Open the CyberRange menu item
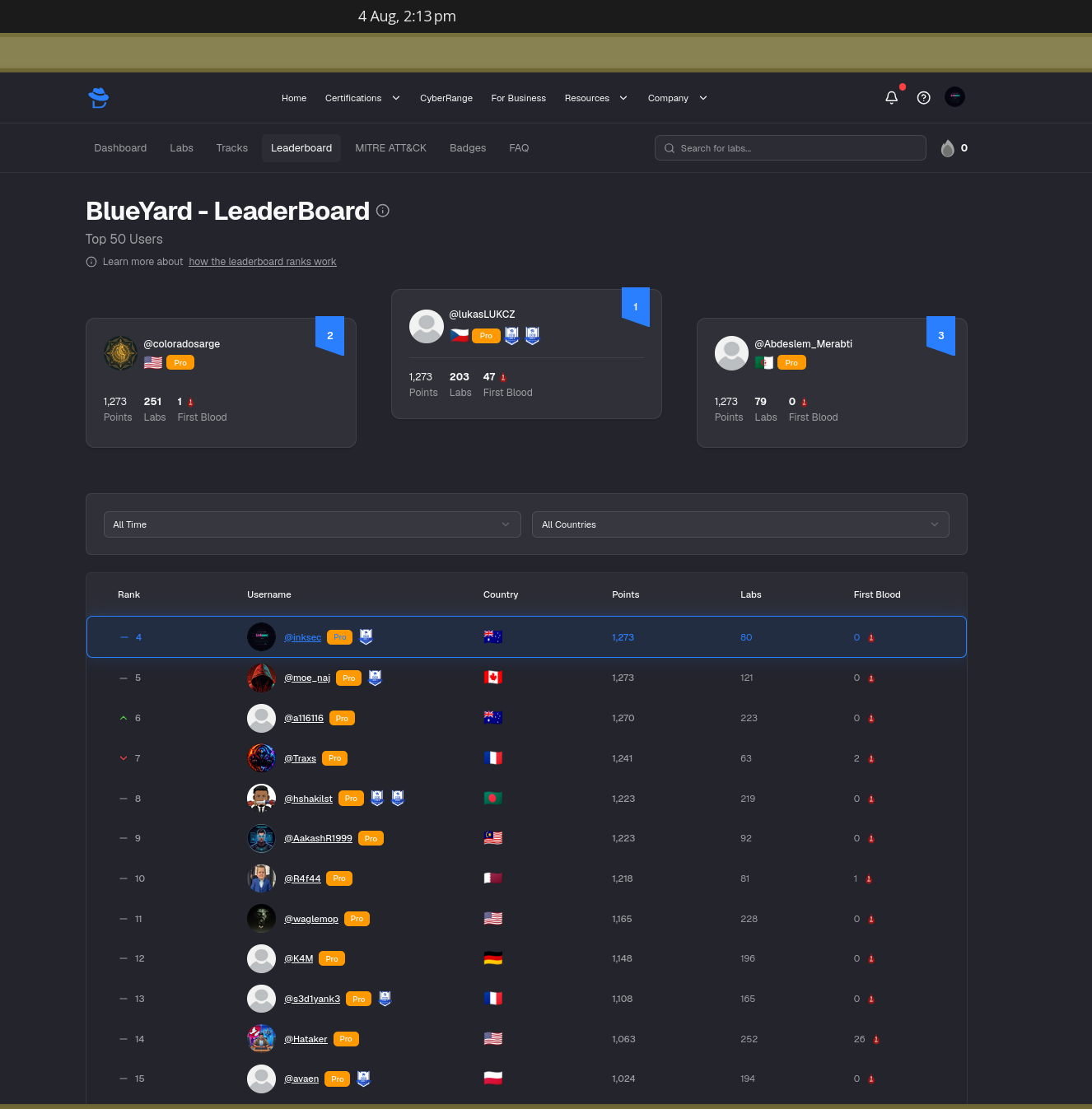 [x=446, y=98]
